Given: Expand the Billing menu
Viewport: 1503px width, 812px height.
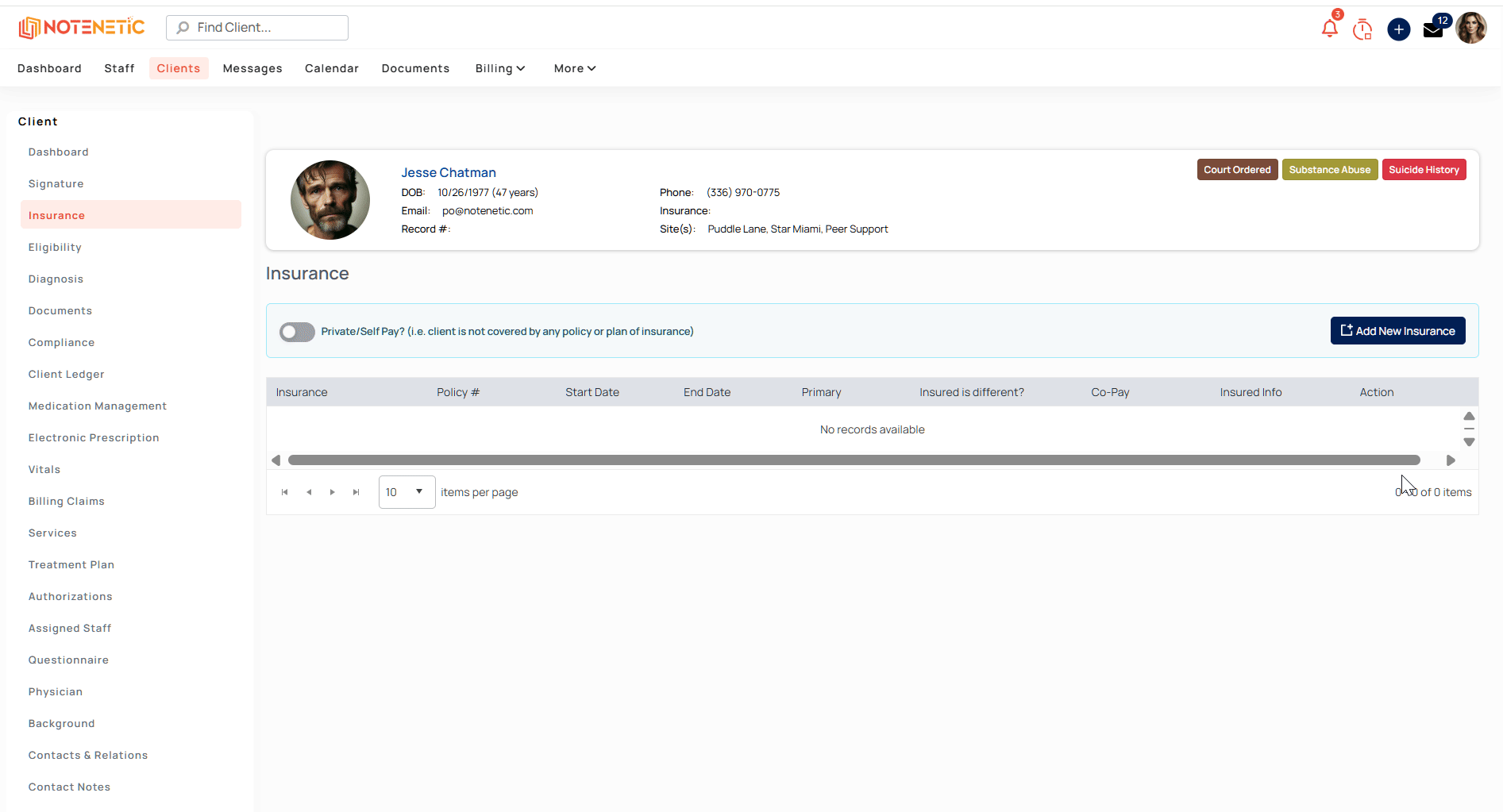Looking at the screenshot, I should point(500,68).
